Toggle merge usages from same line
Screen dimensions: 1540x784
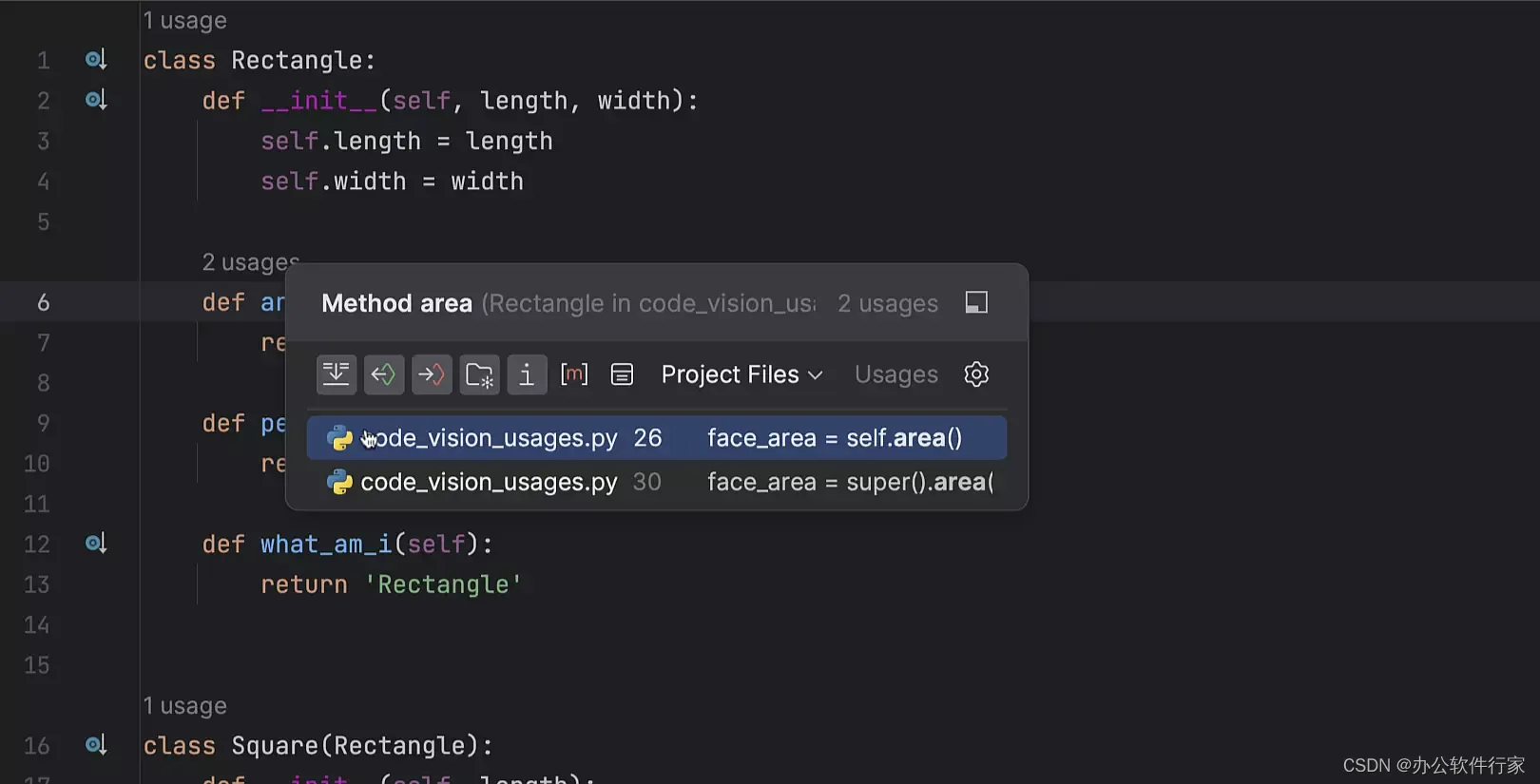(x=337, y=374)
